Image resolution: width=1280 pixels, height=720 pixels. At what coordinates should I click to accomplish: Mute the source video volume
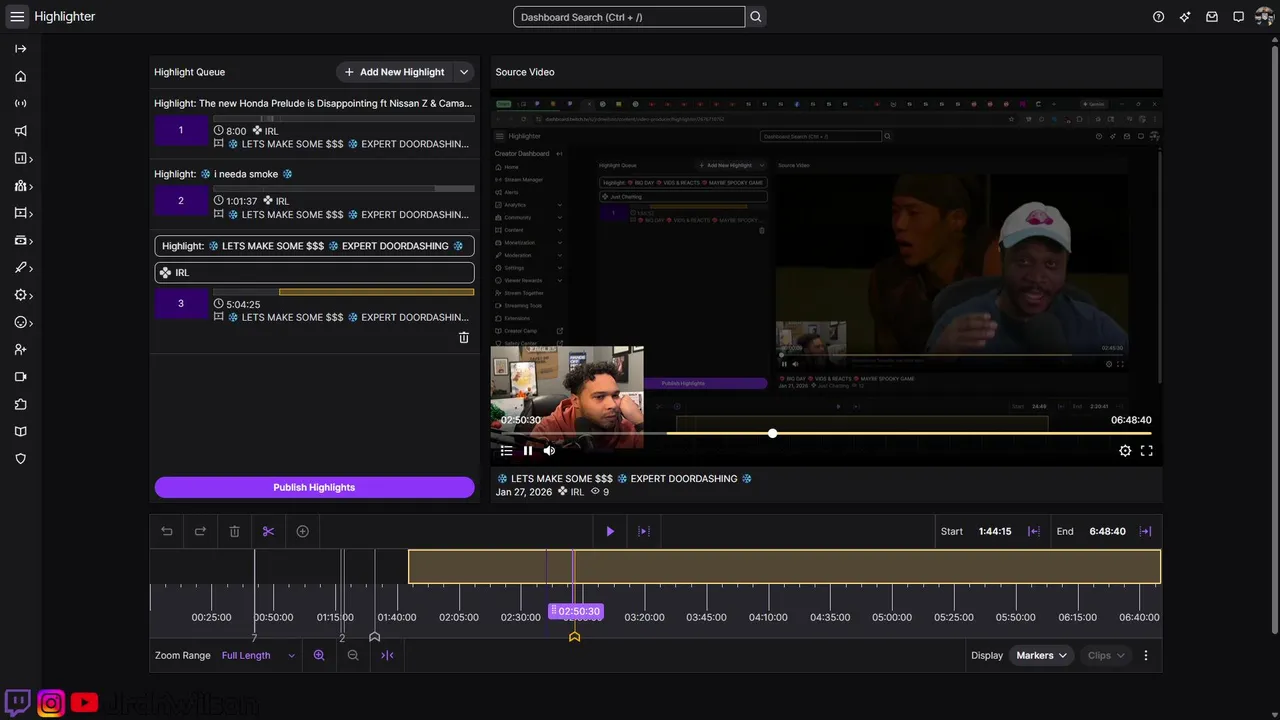[x=549, y=450]
